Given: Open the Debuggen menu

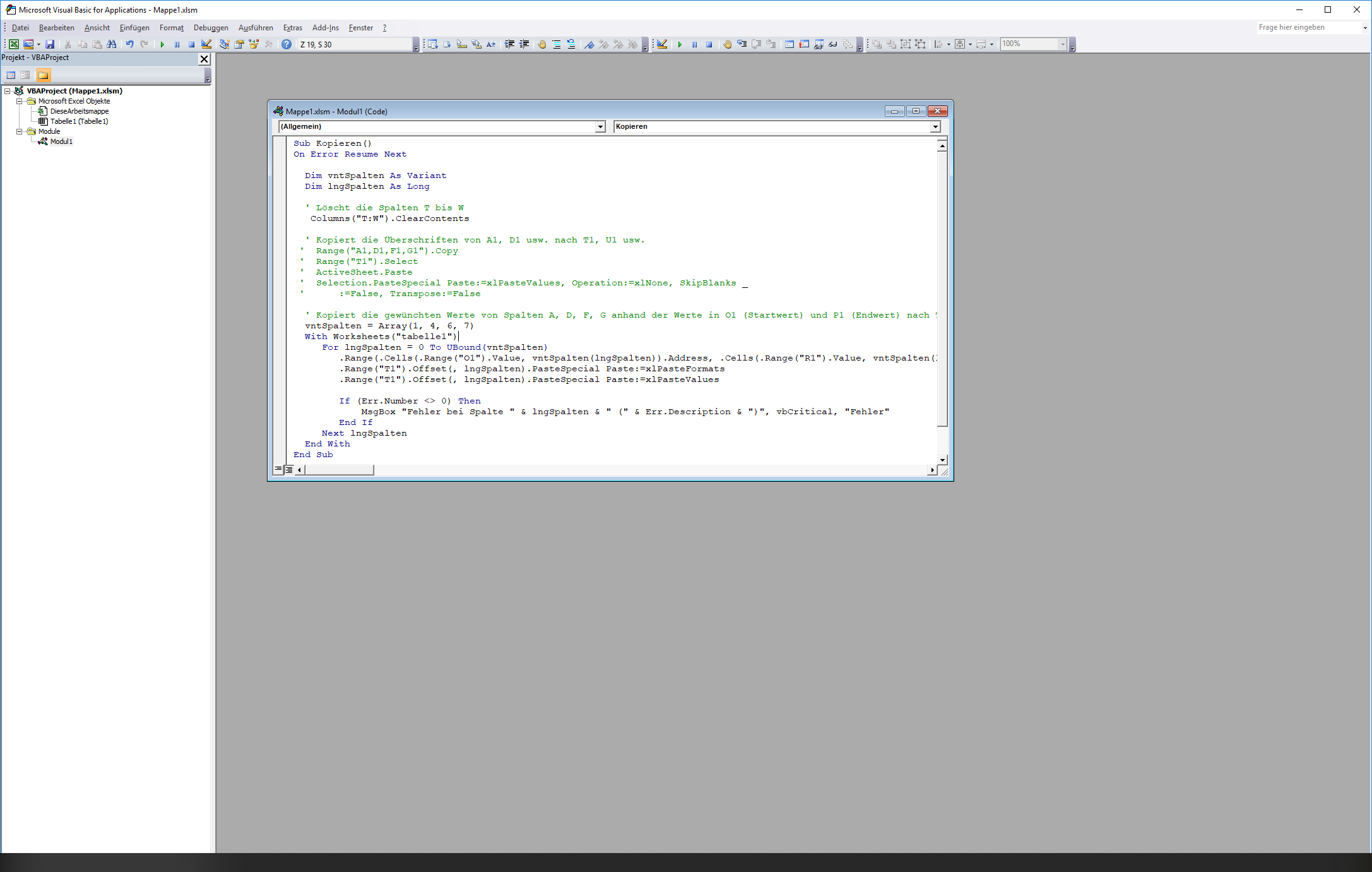Looking at the screenshot, I should pos(211,28).
